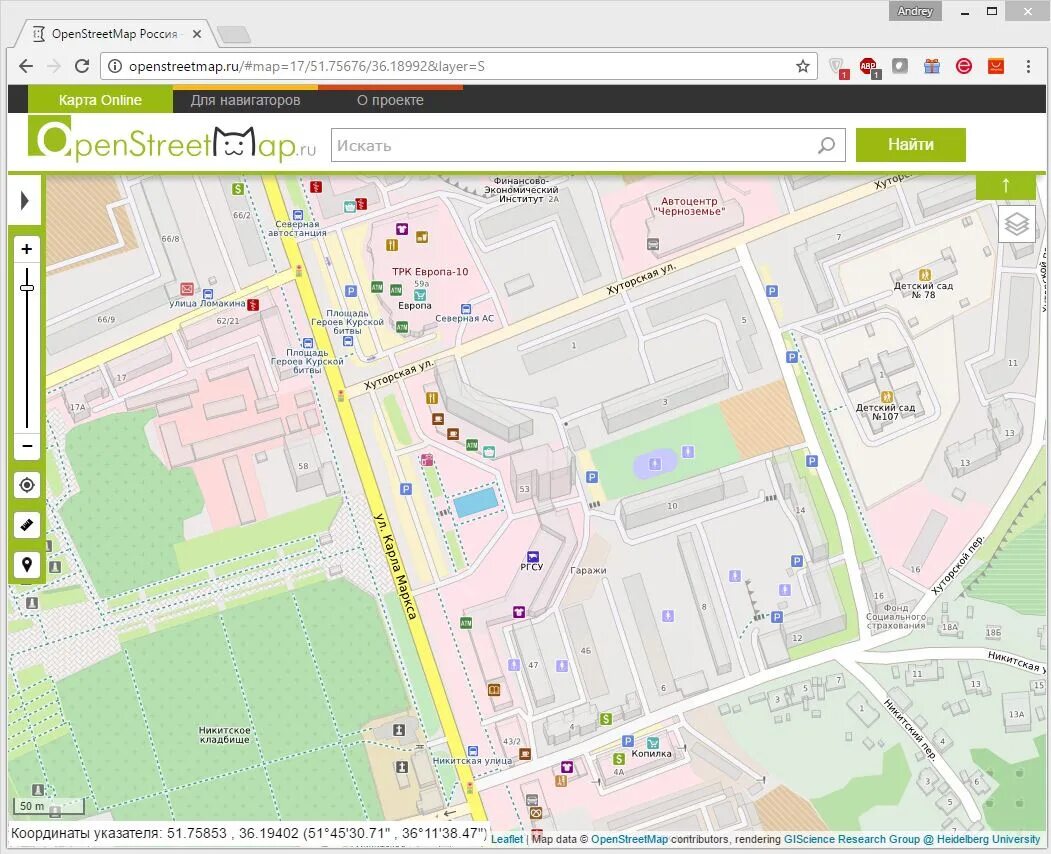This screenshot has height=854, width=1051.
Task: Click the OpenStreetMap.ru logo
Action: pos(172,139)
